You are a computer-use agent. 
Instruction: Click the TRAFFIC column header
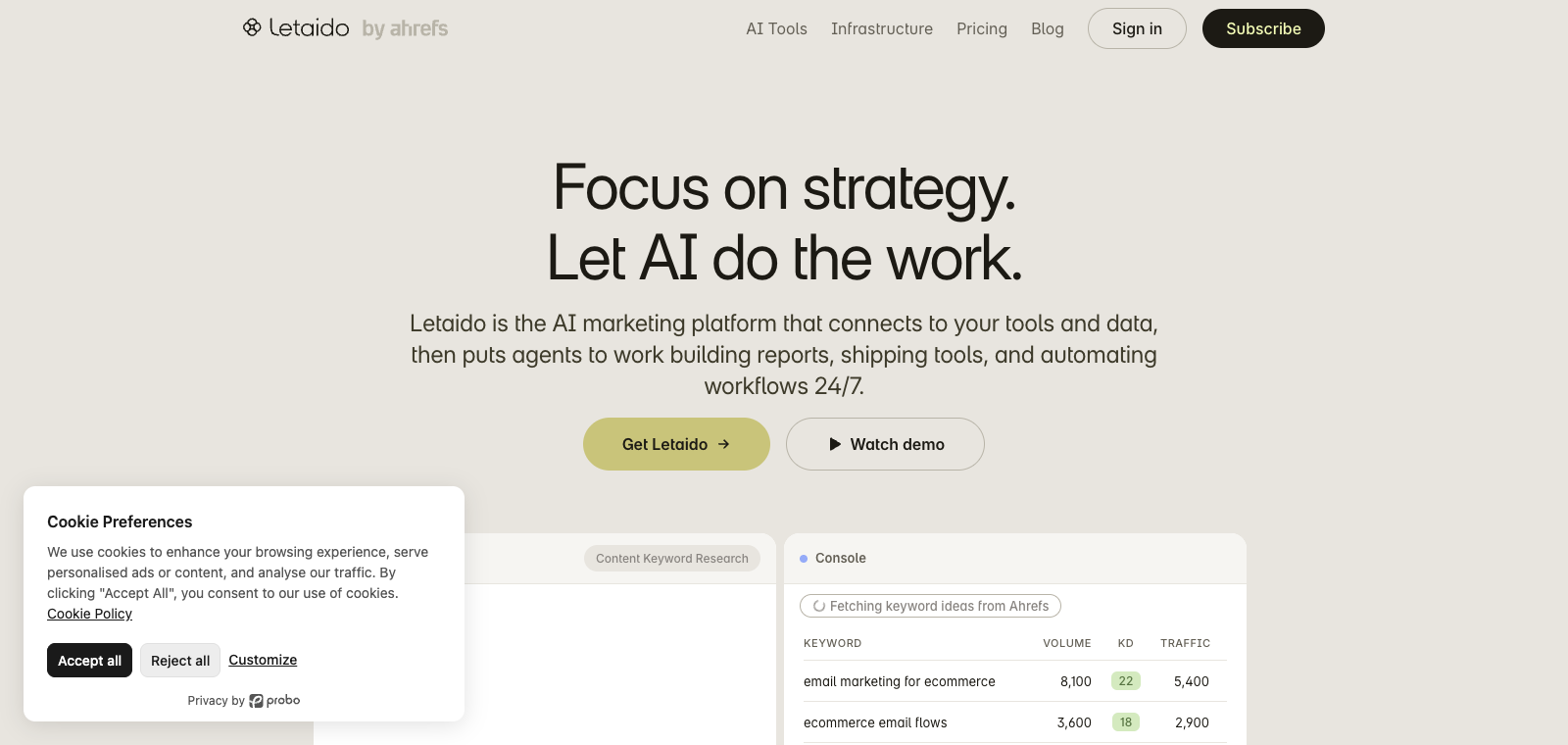point(1185,643)
